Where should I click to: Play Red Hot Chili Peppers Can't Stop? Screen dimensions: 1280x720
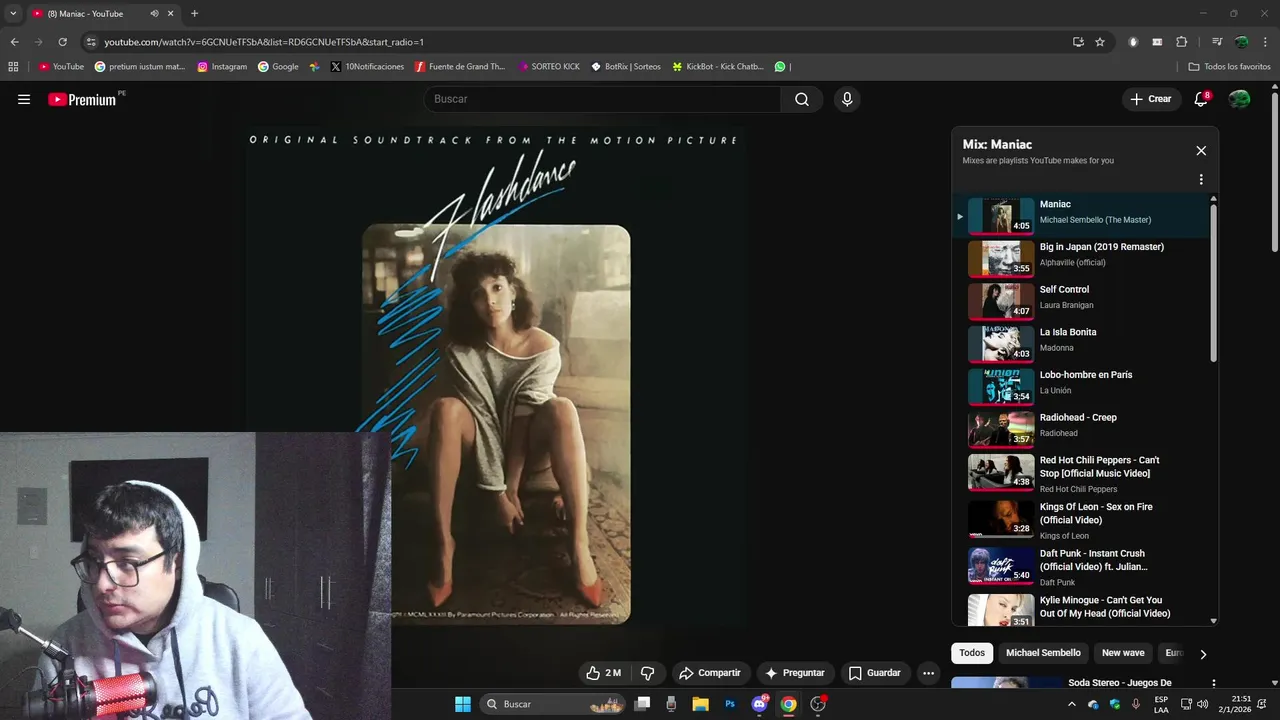pyautogui.click(x=1081, y=473)
